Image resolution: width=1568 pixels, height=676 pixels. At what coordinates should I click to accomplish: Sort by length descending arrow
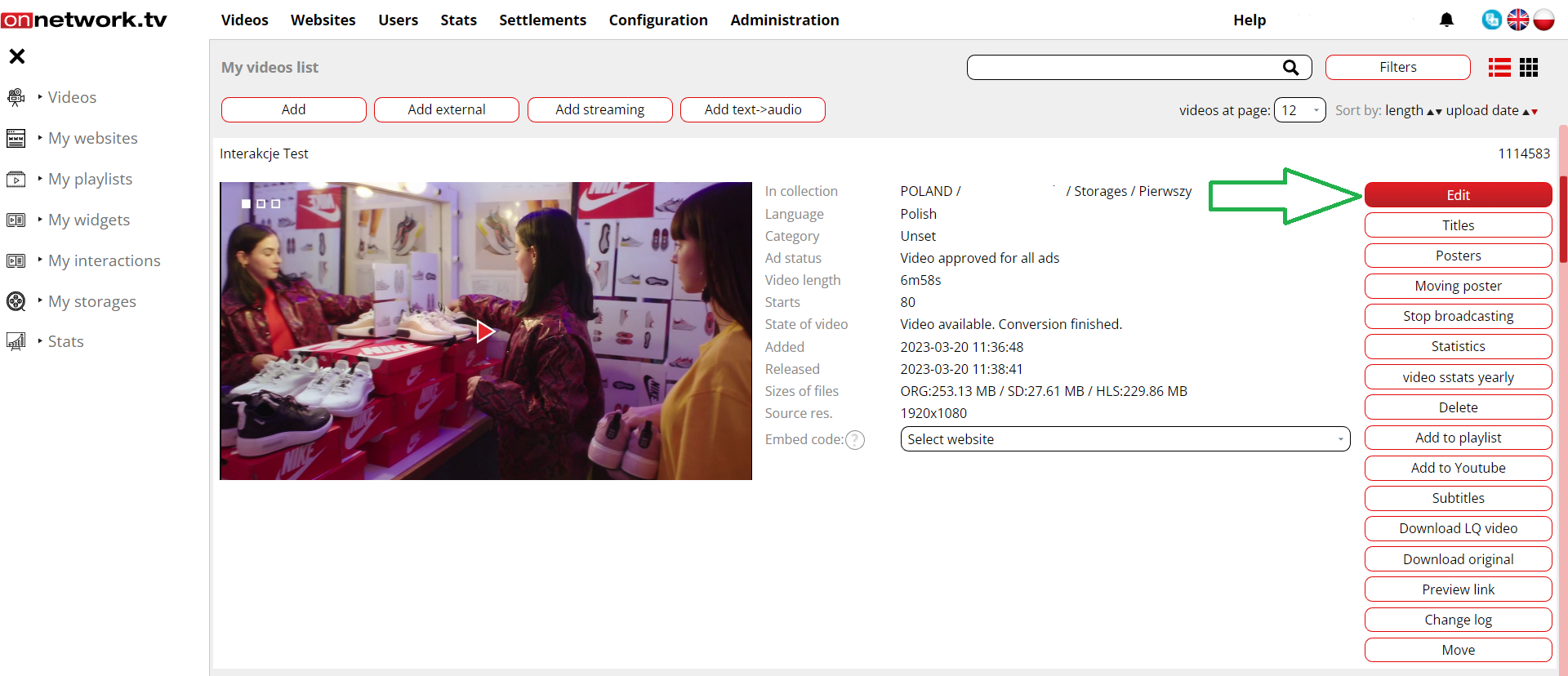coord(1438,112)
